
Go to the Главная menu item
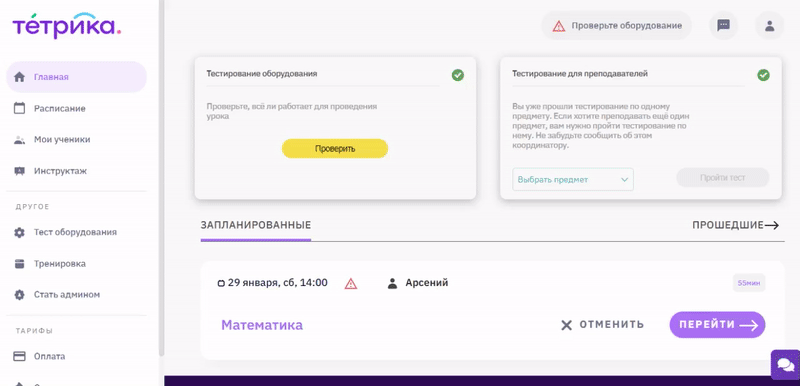77,77
